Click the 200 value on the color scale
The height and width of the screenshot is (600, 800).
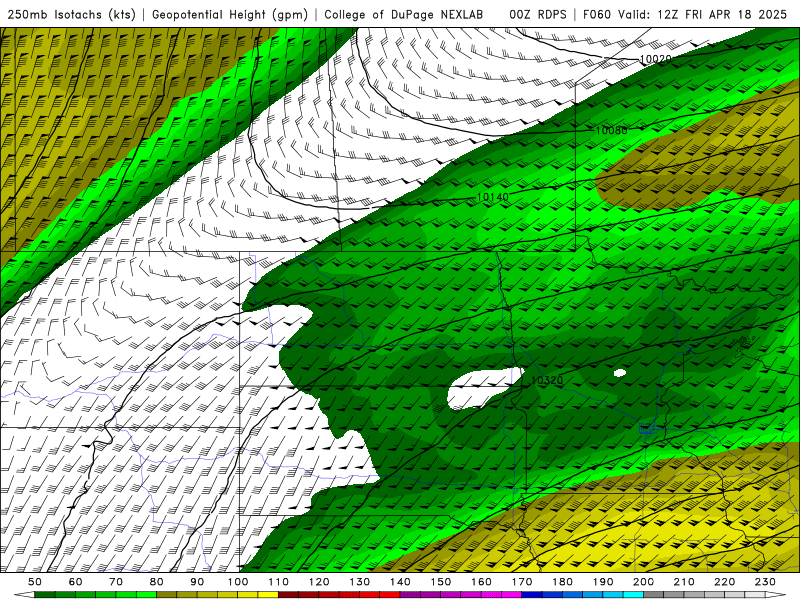coord(643,582)
